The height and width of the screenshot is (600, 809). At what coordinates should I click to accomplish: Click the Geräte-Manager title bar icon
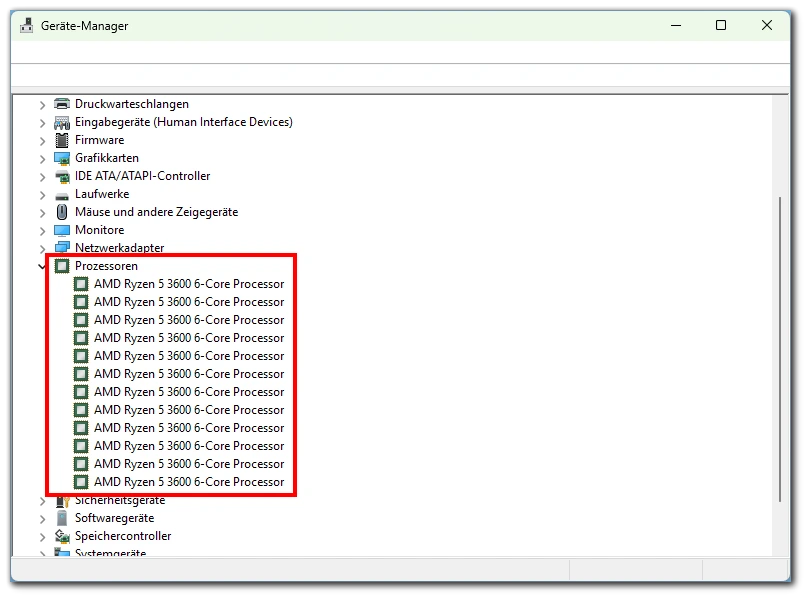point(26,25)
